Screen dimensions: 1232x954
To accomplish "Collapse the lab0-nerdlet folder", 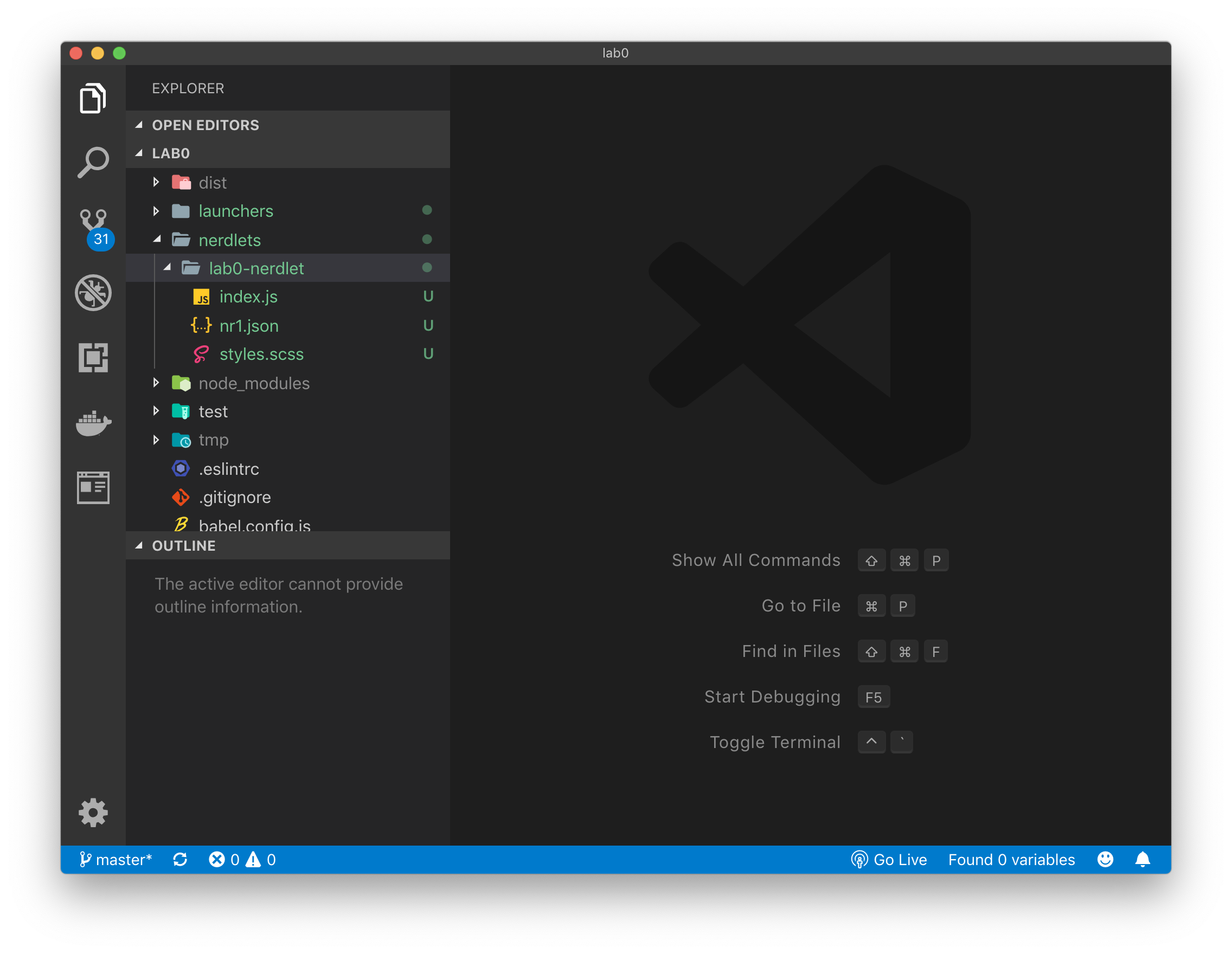I will 256,268.
